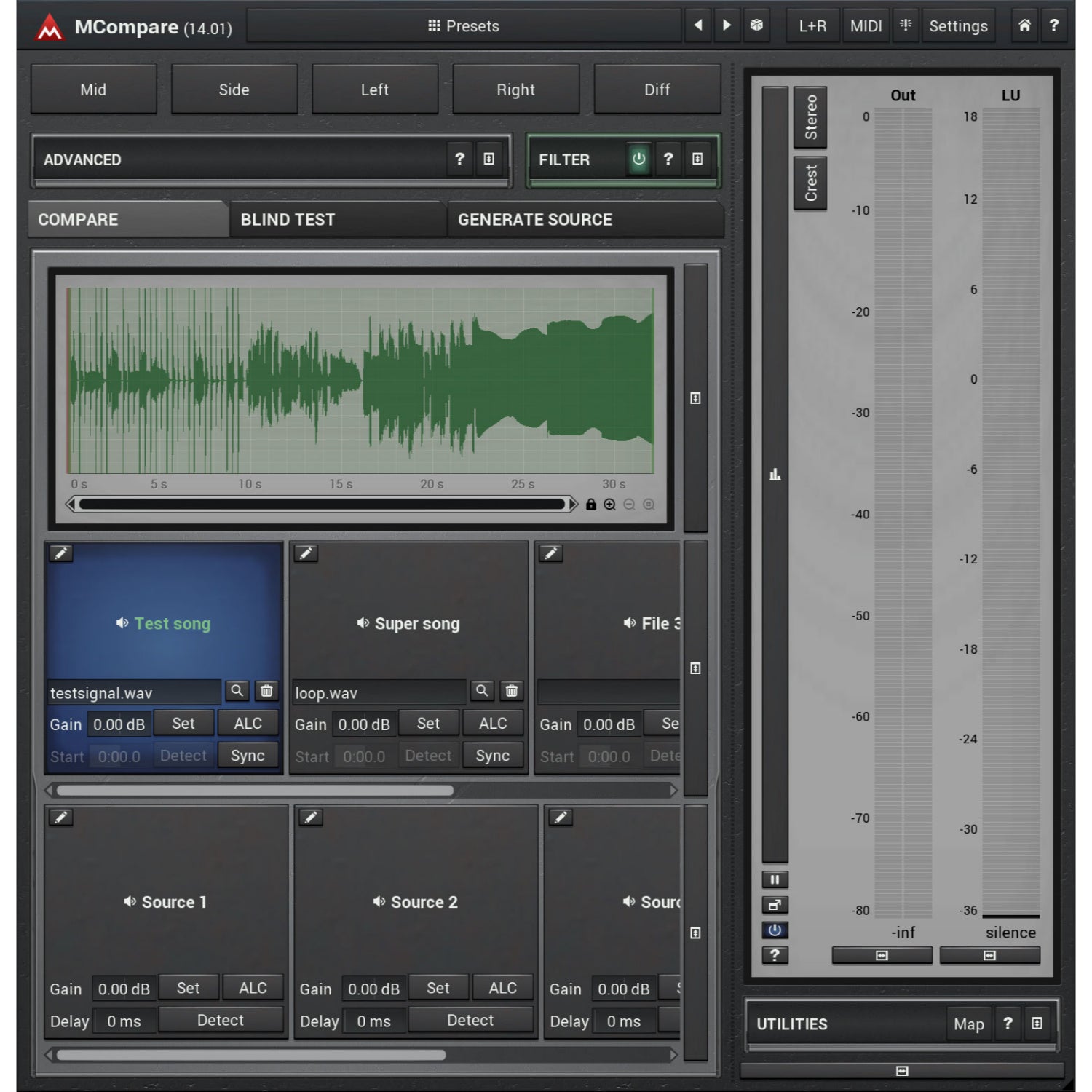Click Sync for Test song

[x=248, y=756]
